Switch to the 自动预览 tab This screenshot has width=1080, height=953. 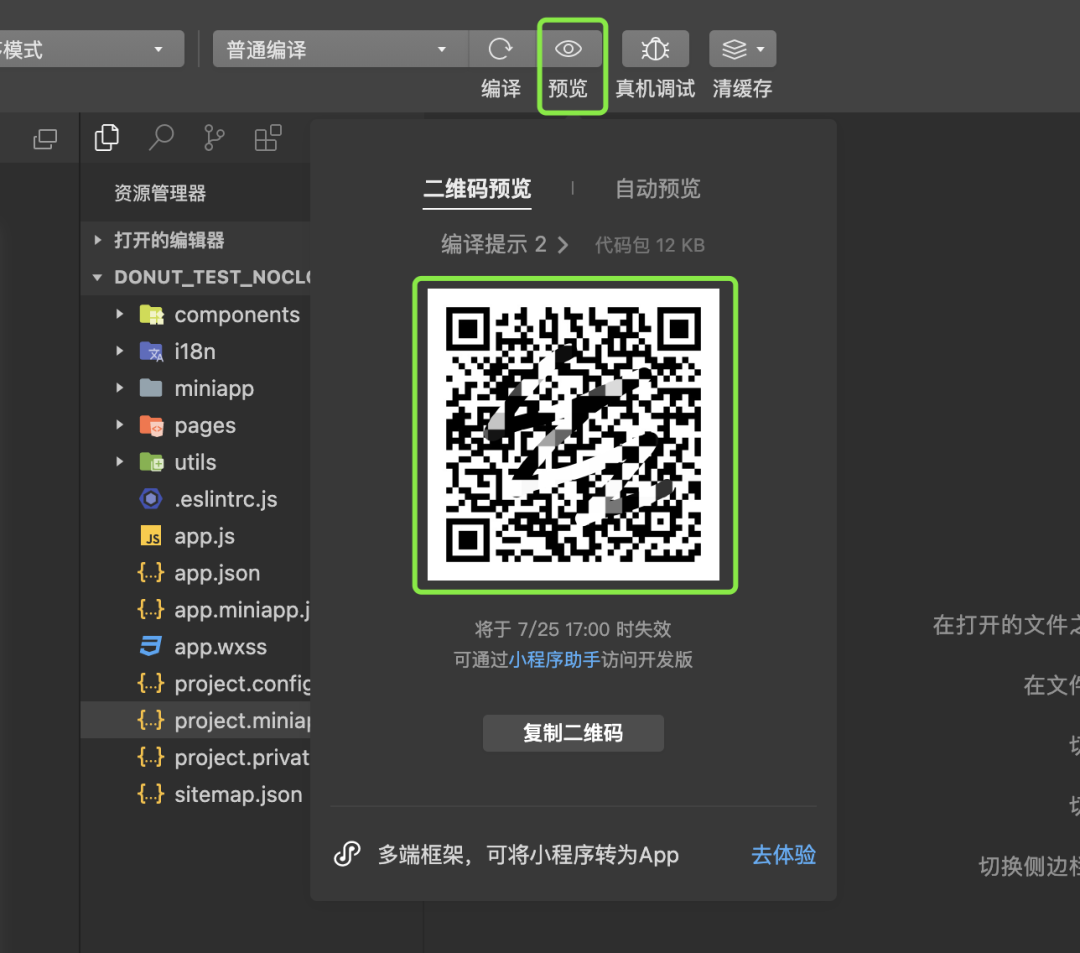pos(658,189)
